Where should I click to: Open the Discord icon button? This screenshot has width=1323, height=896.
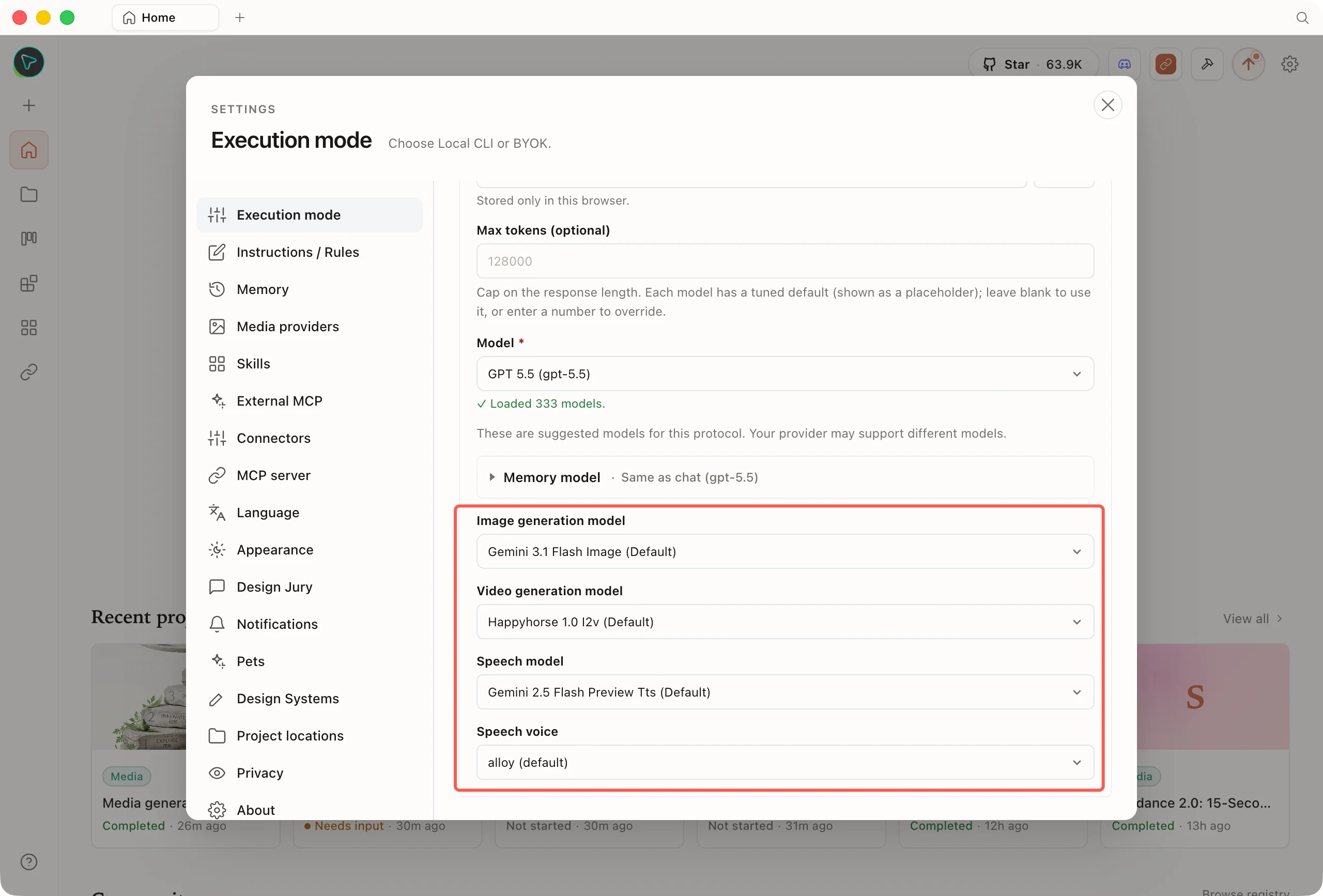(1125, 64)
